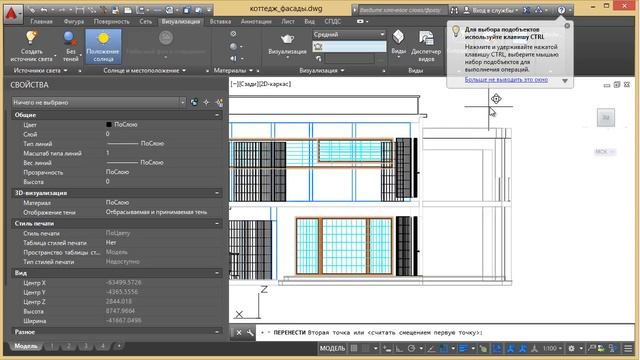Click the workspace gear icon in status bar
This screenshot has height=360, width=640.
pos(571,349)
